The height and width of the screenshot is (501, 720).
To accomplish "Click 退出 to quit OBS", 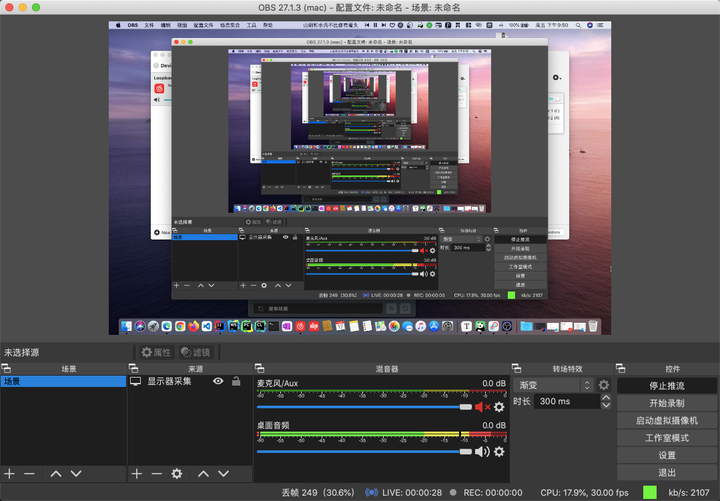I will (x=667, y=473).
